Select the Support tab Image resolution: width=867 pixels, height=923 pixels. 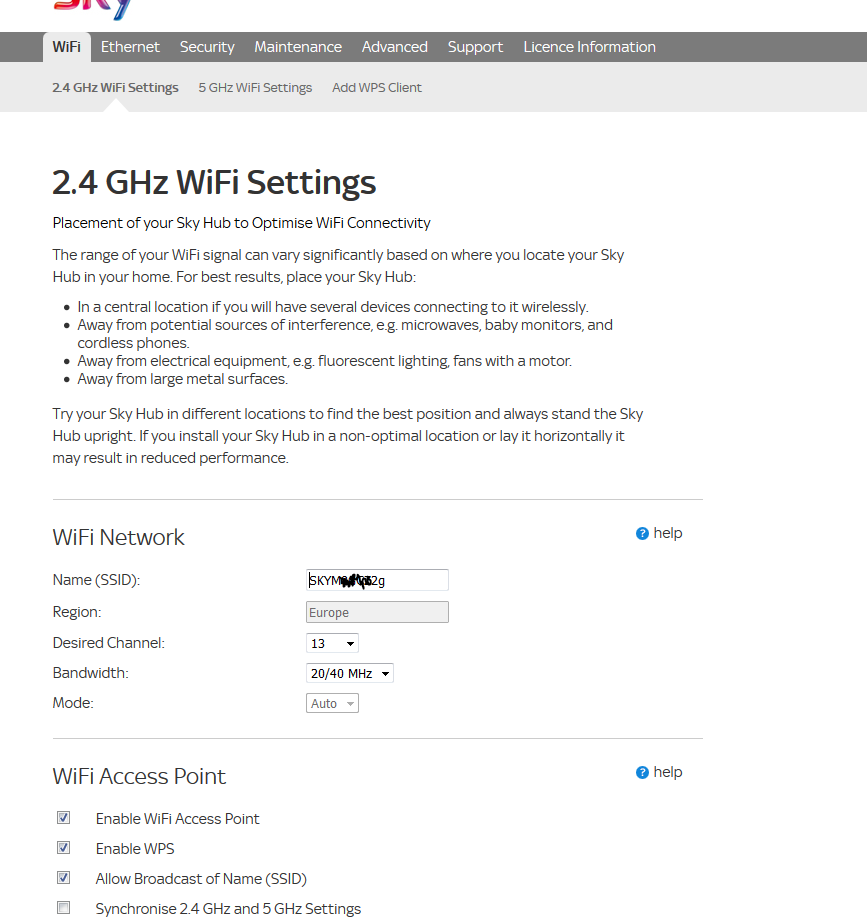pos(475,47)
